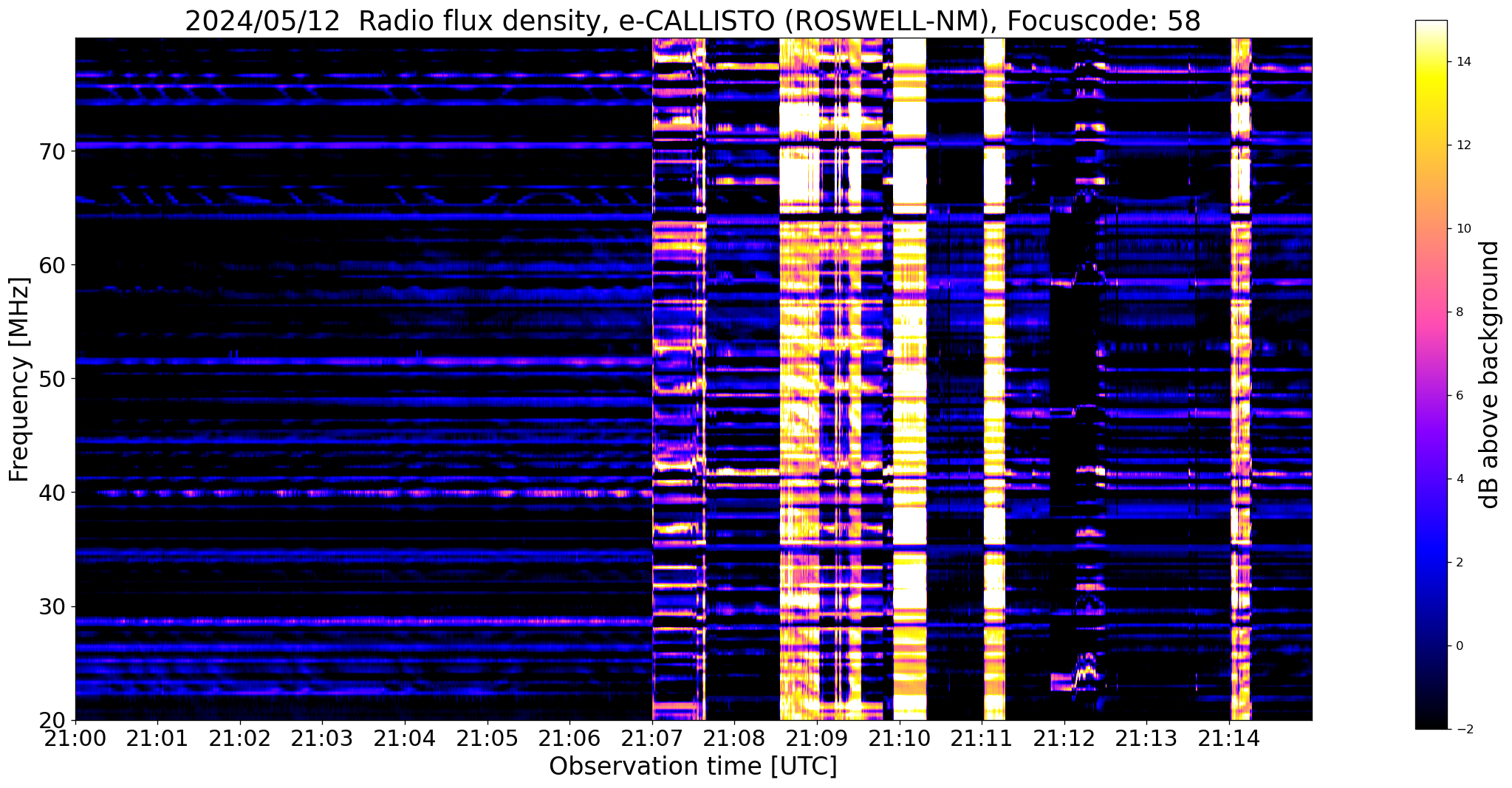The width and height of the screenshot is (1512, 788).
Task: Click the 21:06 time tick label
Action: click(x=569, y=738)
